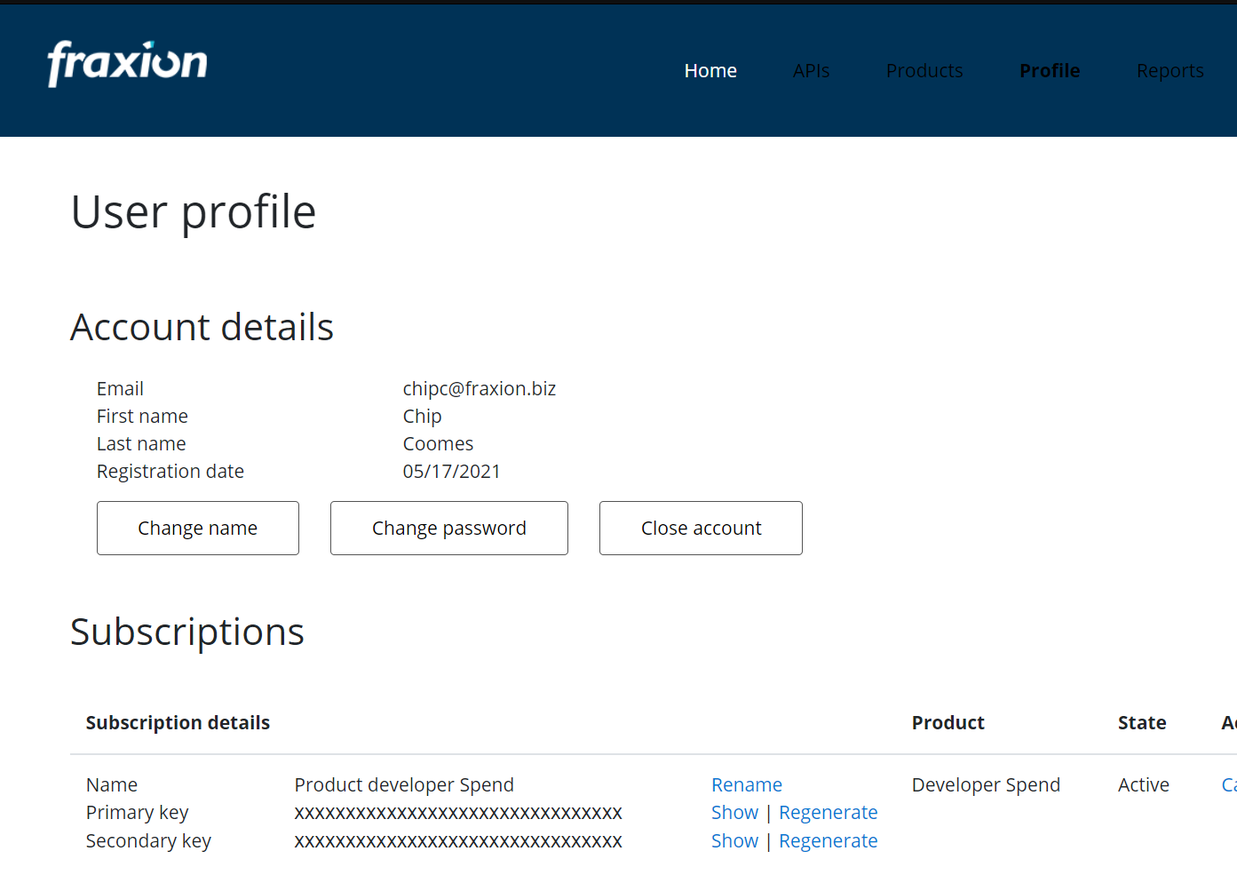Screen dimensions: 1237x883
Task: Regenerate the Primary key
Action: tap(828, 813)
